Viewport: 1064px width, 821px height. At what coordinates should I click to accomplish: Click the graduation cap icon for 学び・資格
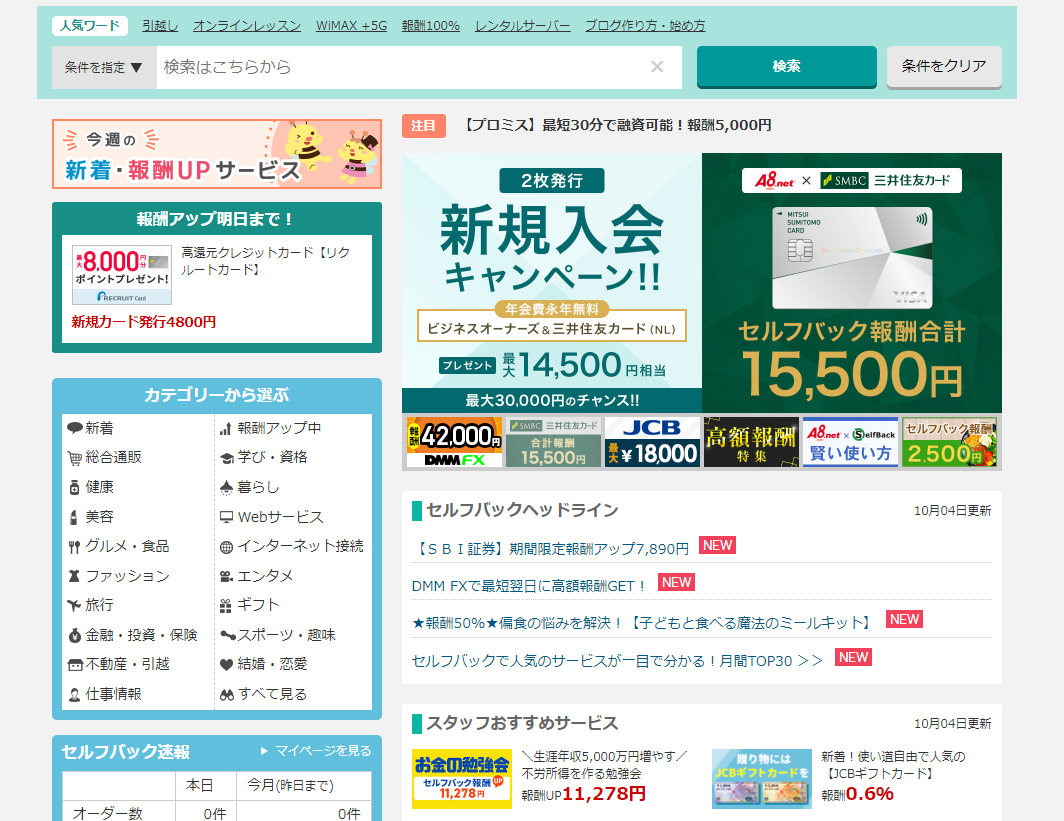click(227, 458)
